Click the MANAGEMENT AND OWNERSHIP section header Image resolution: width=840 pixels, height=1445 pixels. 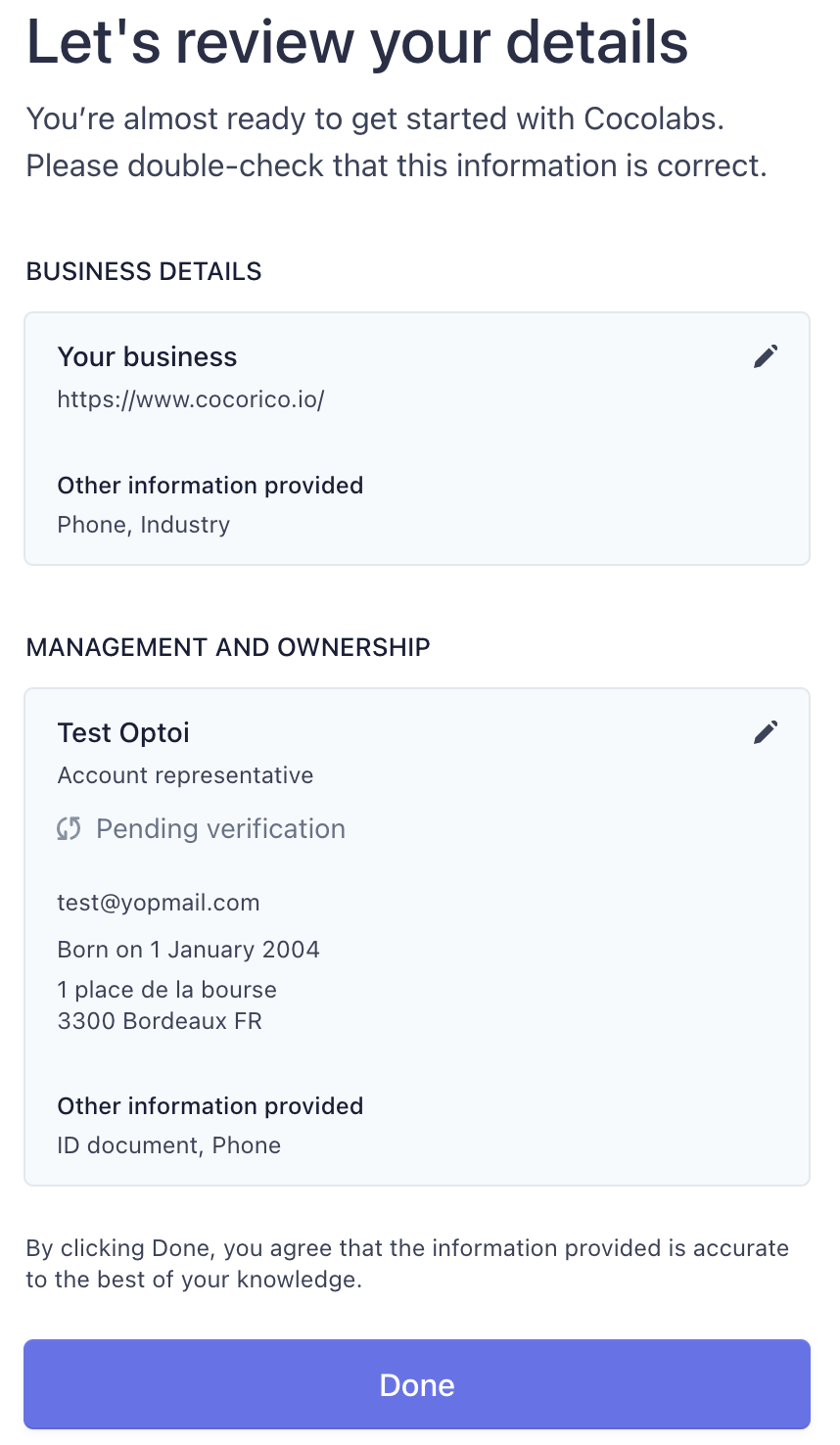pyautogui.click(x=228, y=648)
